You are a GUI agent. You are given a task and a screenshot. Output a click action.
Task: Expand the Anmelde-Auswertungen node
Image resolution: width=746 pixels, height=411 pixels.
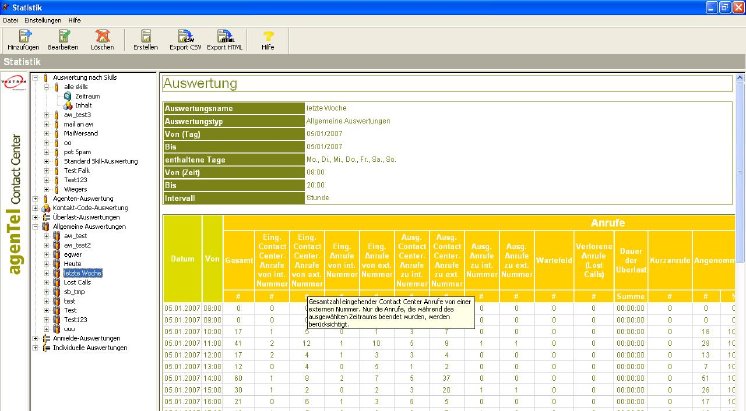click(35, 339)
